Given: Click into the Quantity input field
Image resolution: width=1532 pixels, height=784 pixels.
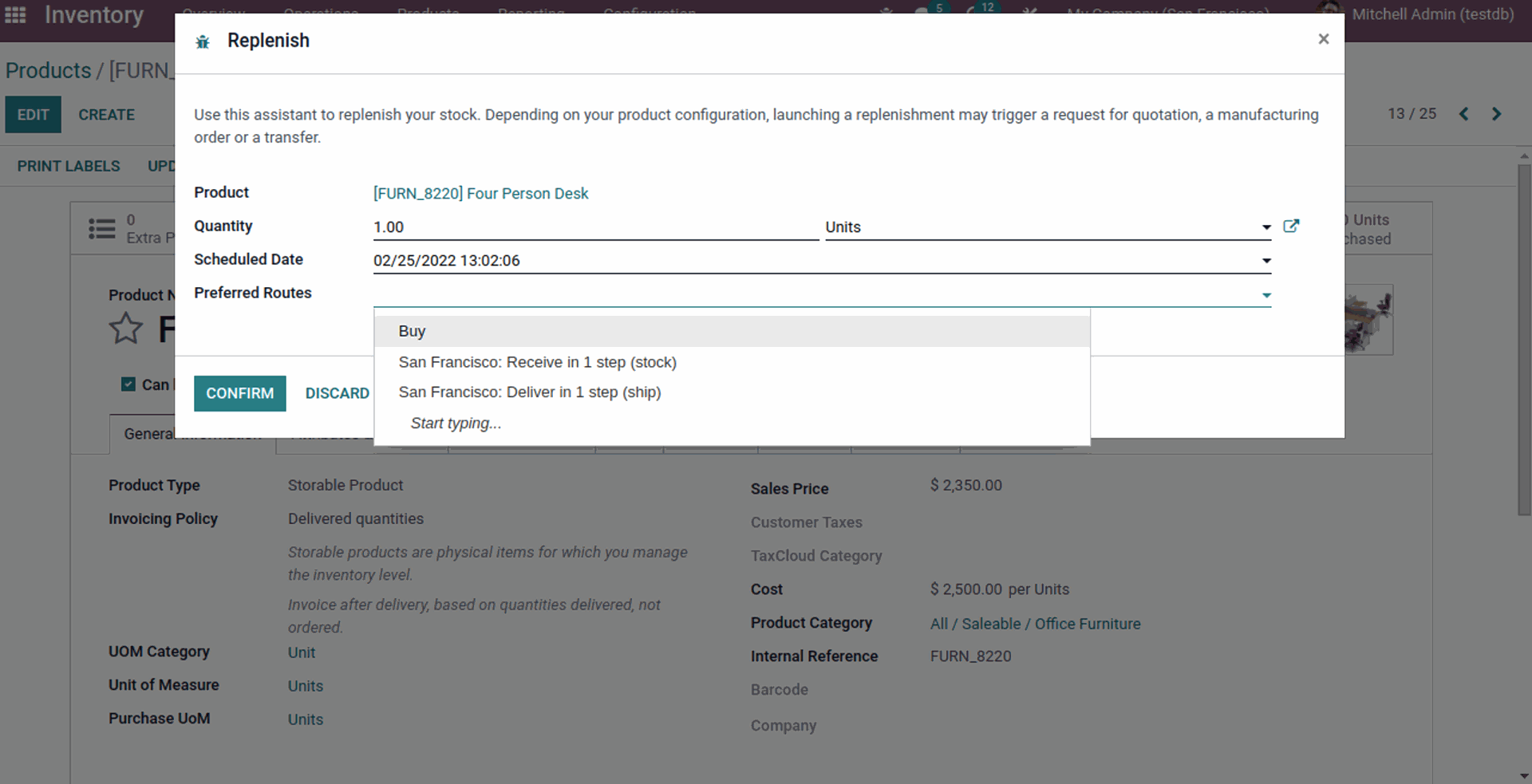Looking at the screenshot, I should point(594,227).
